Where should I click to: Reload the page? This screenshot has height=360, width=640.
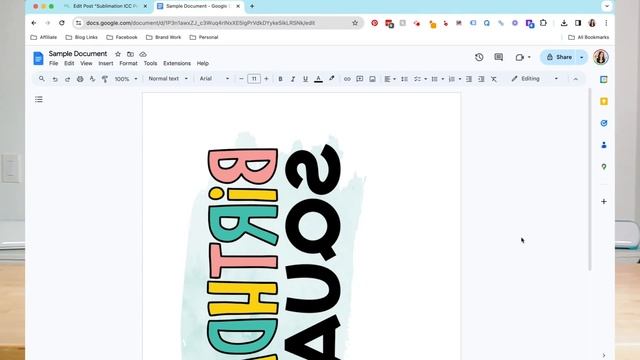[x=62, y=23]
